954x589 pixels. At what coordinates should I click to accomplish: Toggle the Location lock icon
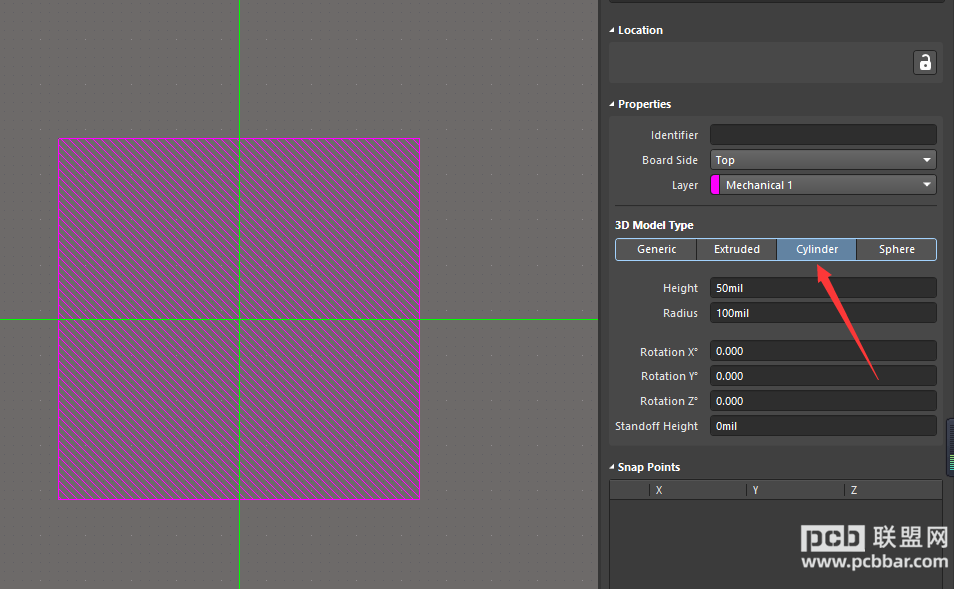tap(924, 63)
